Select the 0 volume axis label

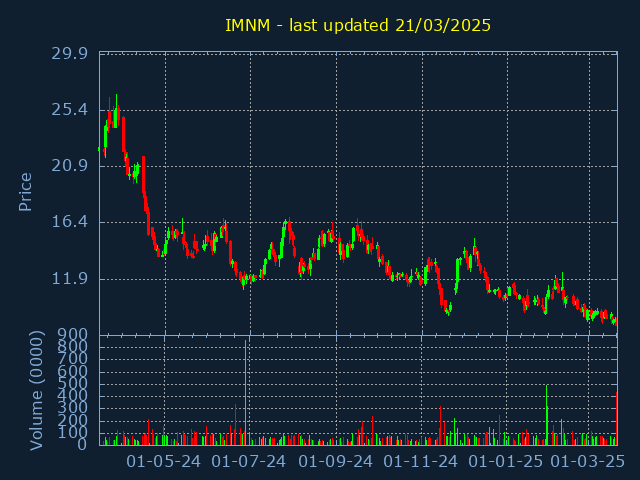tap(82, 444)
